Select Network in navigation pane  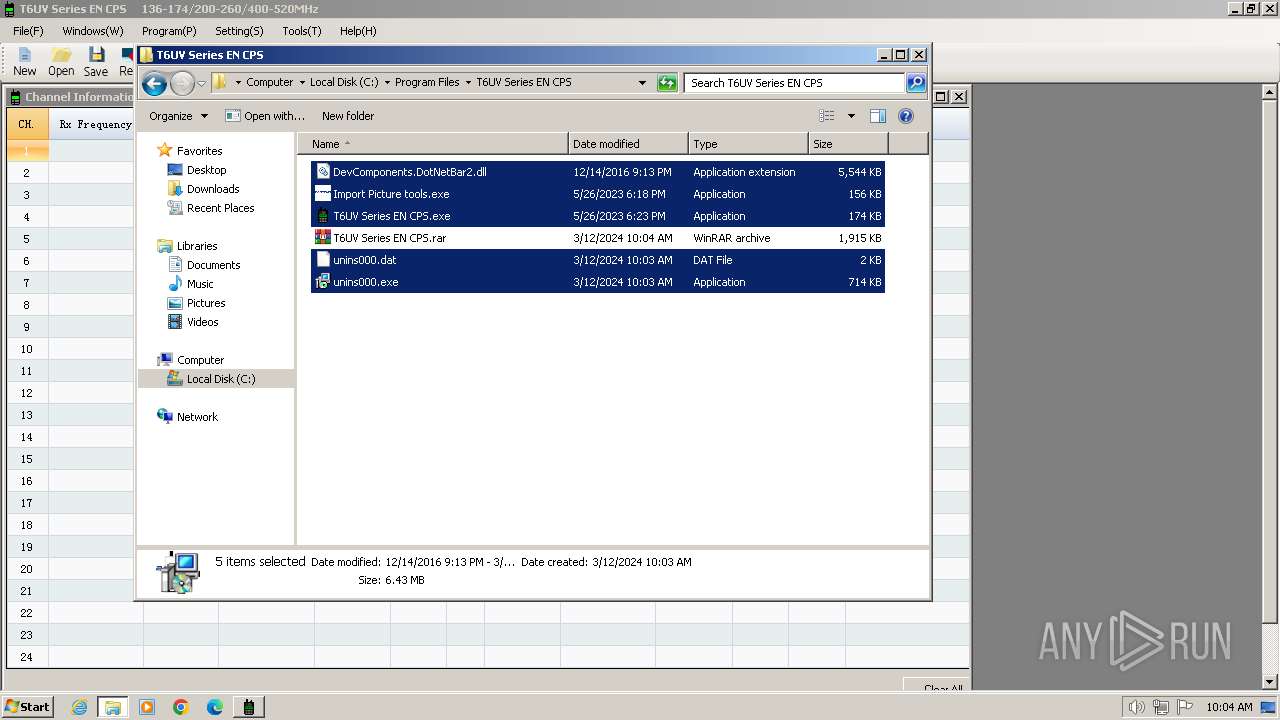pyautogui.click(x=197, y=417)
